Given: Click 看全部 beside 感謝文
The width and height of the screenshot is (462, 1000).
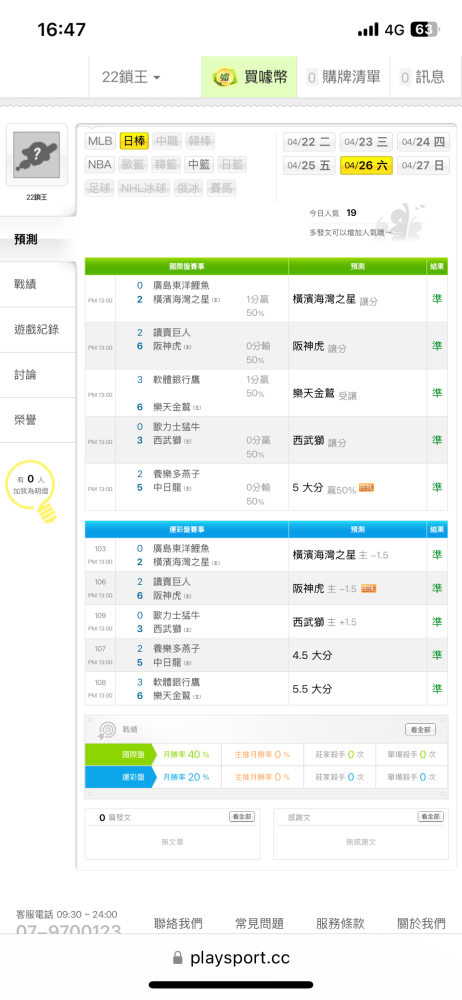Looking at the screenshot, I should 431,817.
